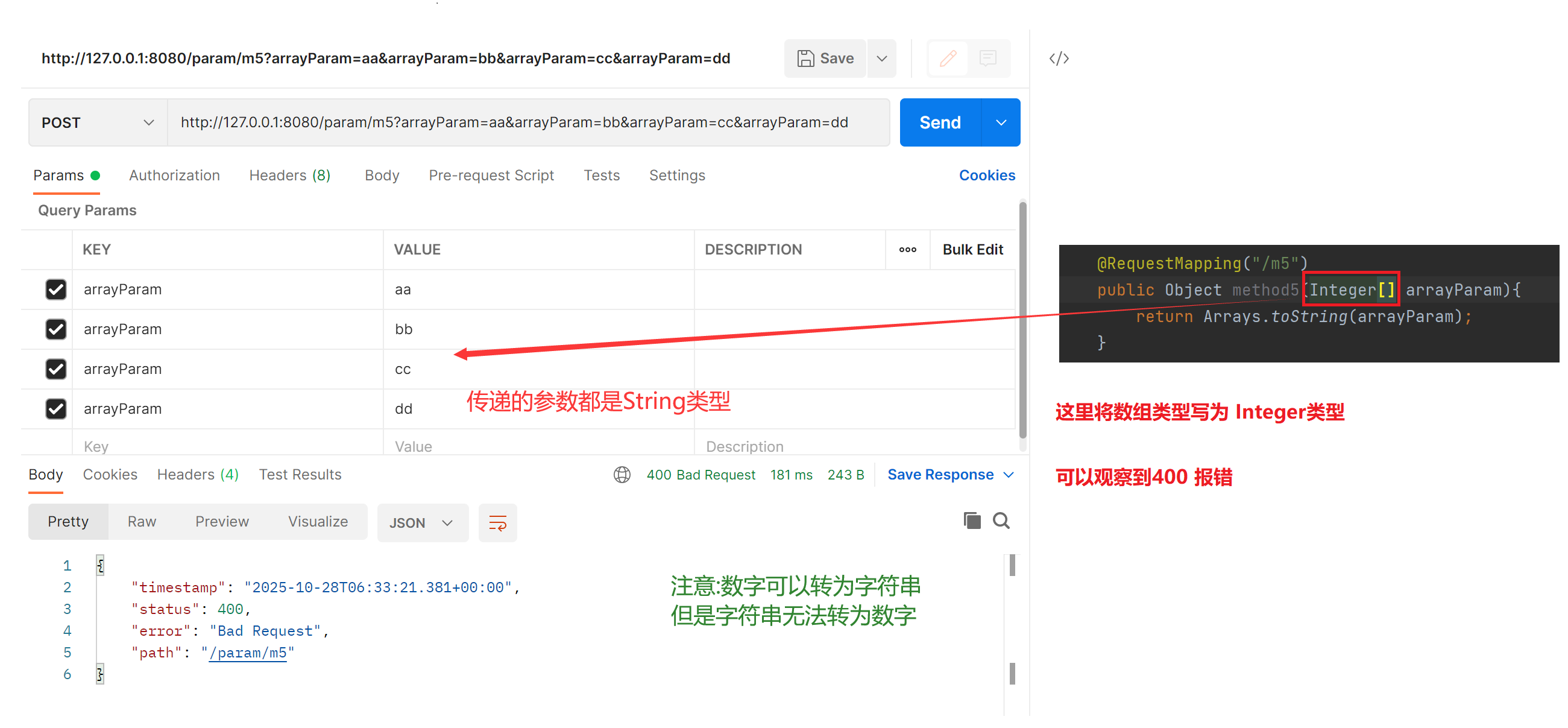Expand the Send button dropdown arrow
This screenshot has height=728, width=1568.
1001,122
